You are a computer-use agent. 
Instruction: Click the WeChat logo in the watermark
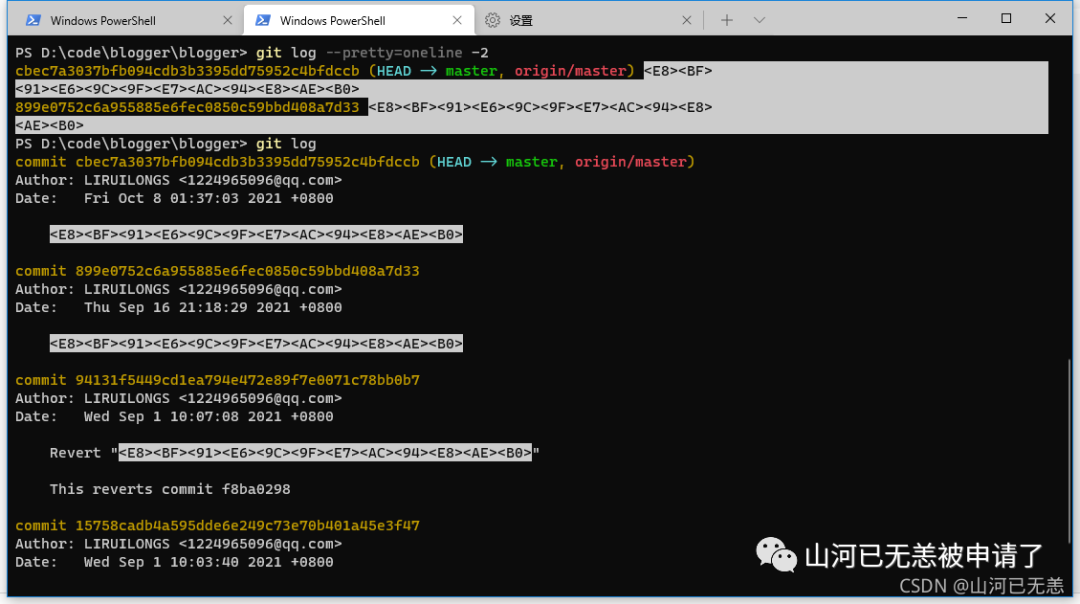coord(775,555)
